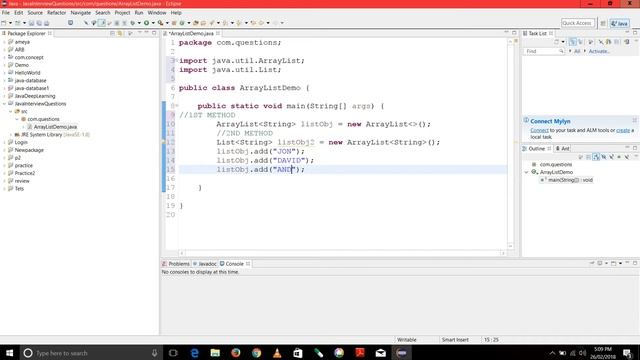Toggle Hide Local Types in Outline toolbar
The height and width of the screenshot is (360, 640).
click(x=627, y=157)
